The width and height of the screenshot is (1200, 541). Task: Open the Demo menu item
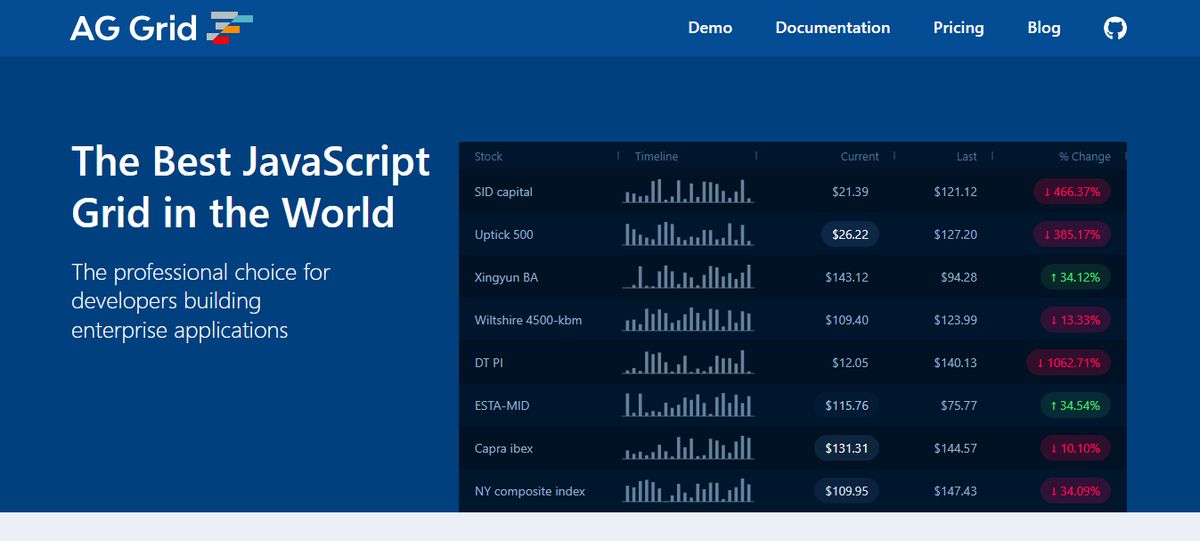pos(710,28)
